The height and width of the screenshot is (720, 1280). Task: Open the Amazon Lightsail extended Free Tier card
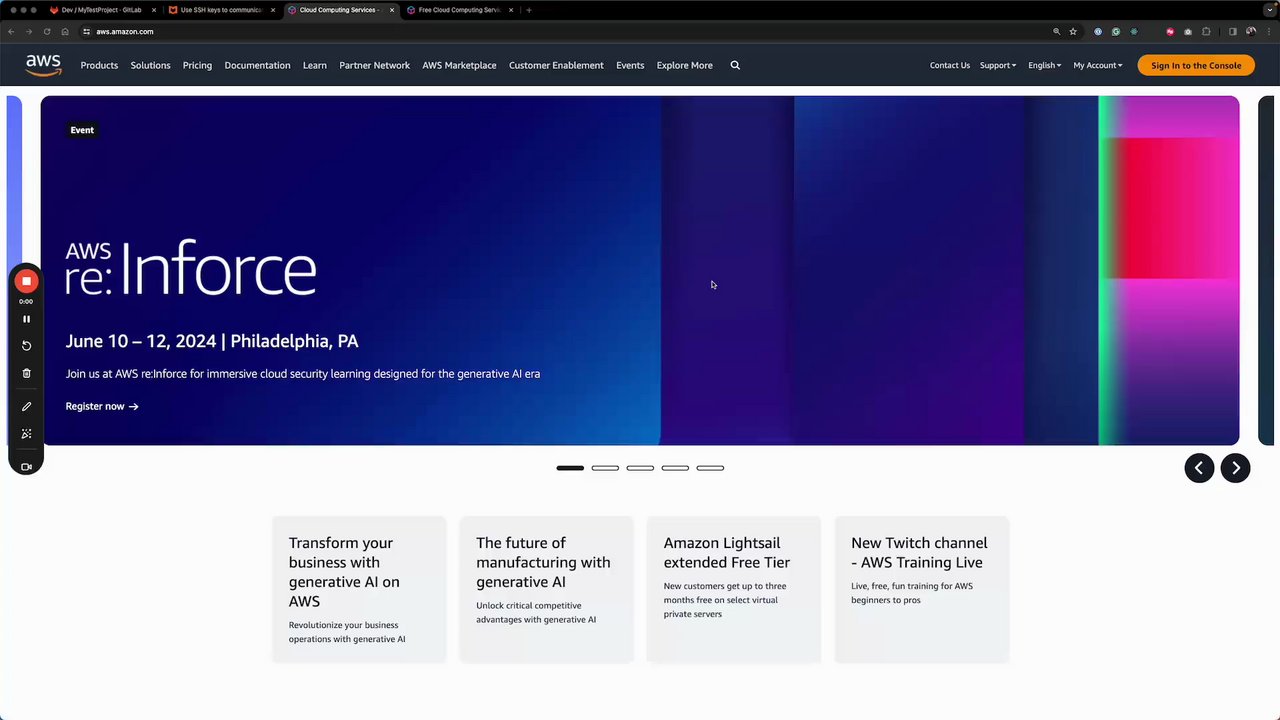[734, 589]
